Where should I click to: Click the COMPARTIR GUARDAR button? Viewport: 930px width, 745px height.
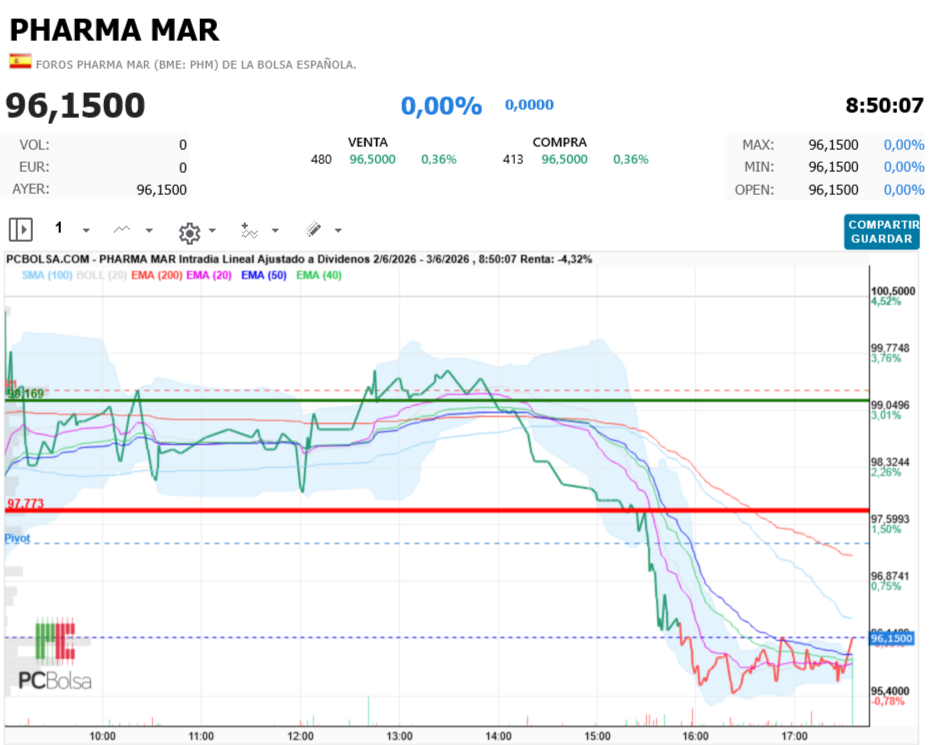click(x=882, y=232)
